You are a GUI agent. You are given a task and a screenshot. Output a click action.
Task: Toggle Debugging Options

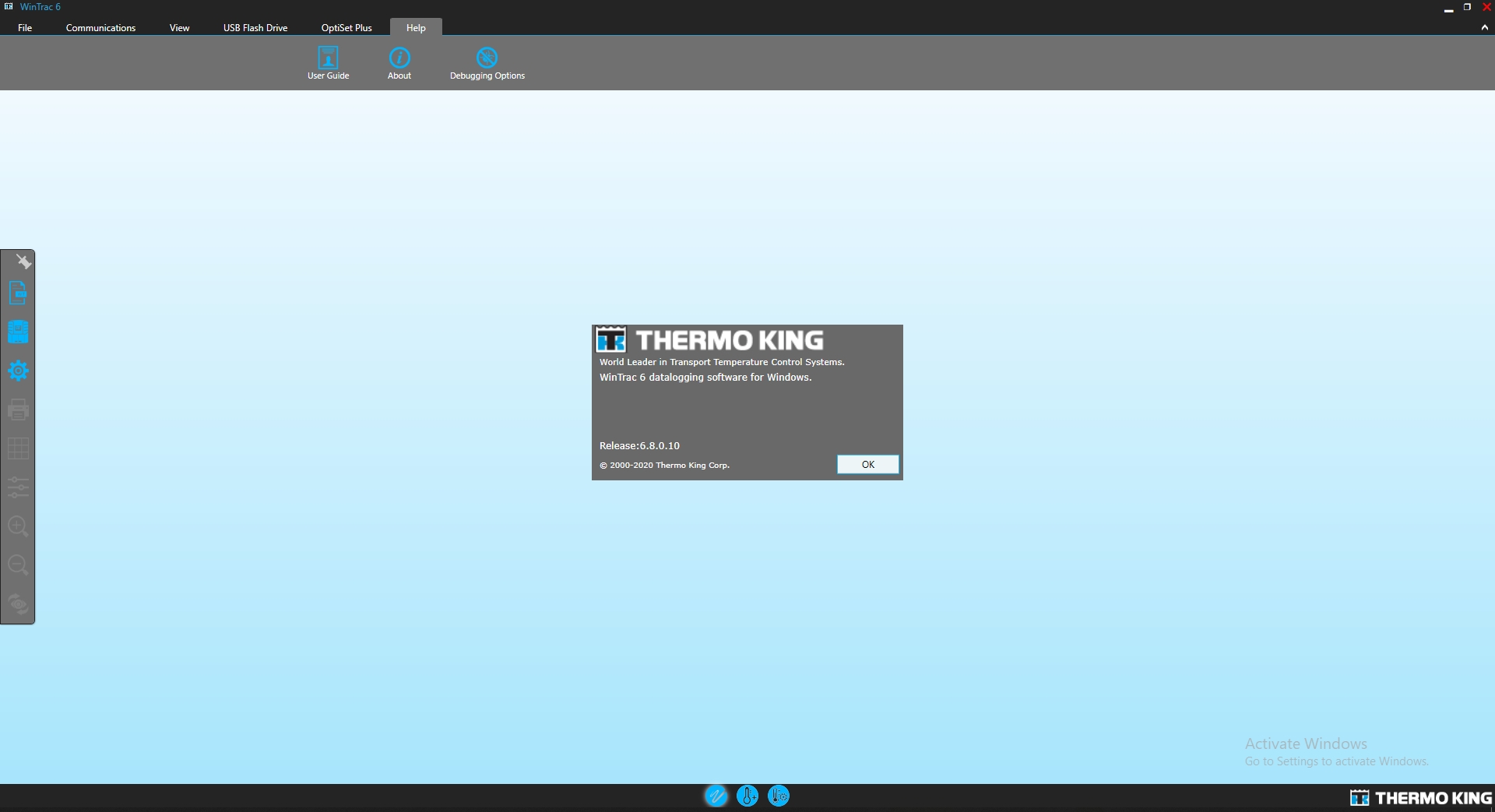pos(487,62)
